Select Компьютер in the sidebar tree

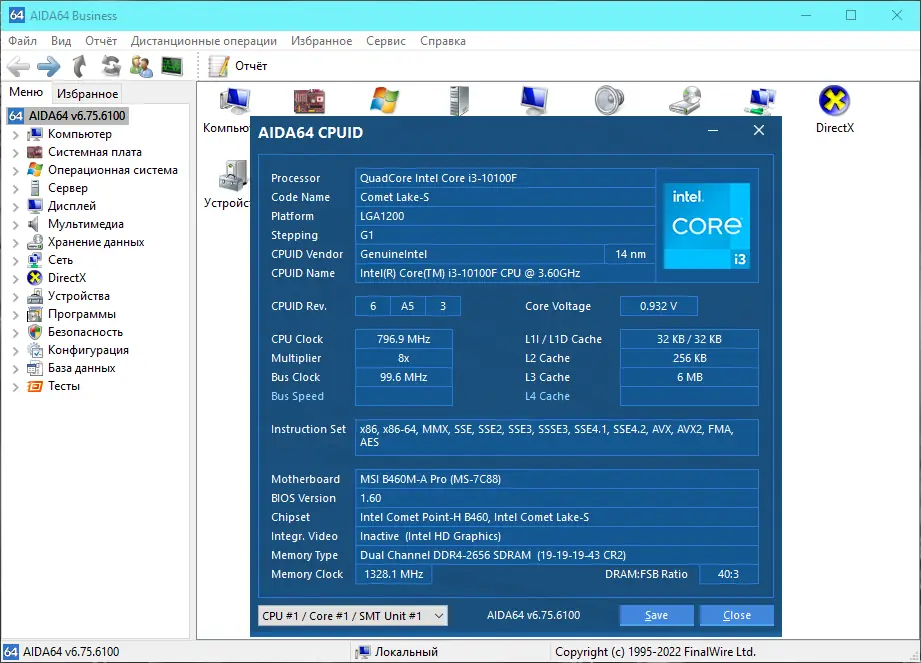(x=80, y=134)
